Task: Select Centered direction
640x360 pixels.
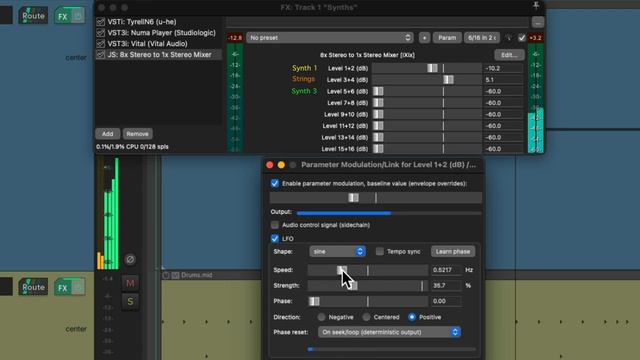Action: [367, 317]
